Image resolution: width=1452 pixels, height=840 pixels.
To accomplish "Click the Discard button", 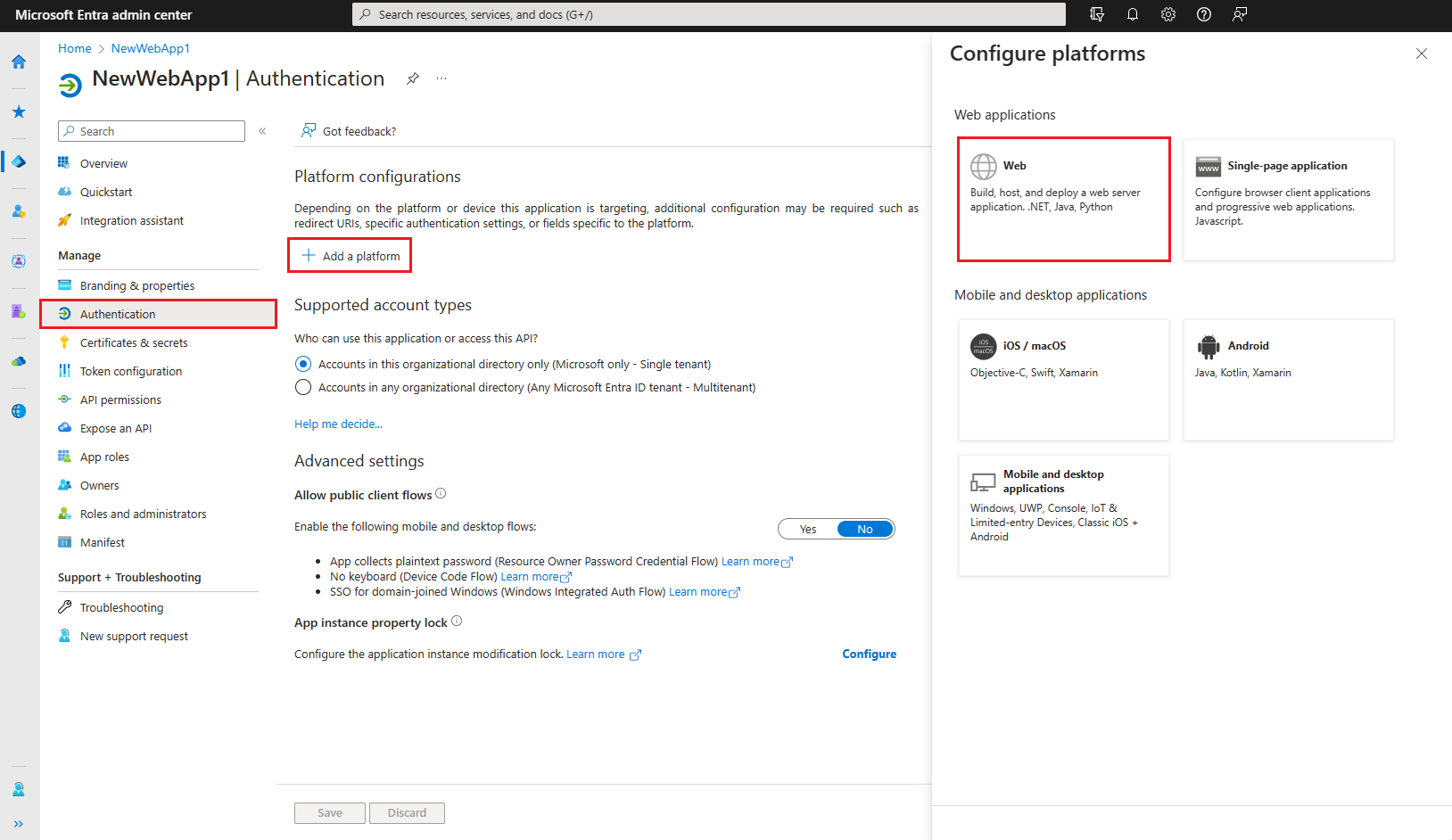I will click(x=407, y=813).
